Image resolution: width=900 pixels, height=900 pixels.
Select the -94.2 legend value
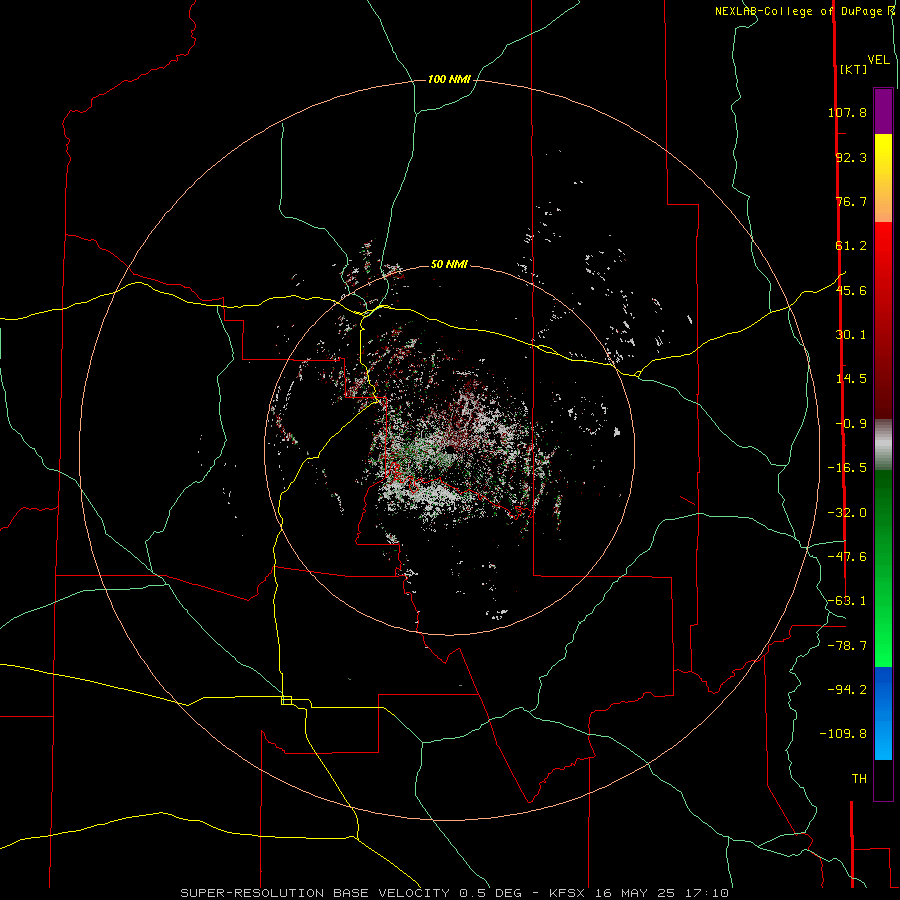(847, 689)
